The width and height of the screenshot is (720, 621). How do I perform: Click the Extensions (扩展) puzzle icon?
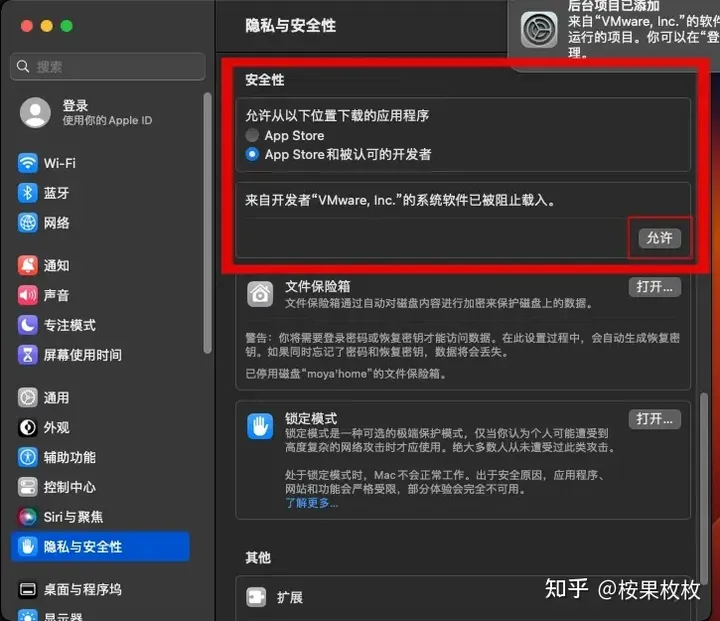(256, 597)
